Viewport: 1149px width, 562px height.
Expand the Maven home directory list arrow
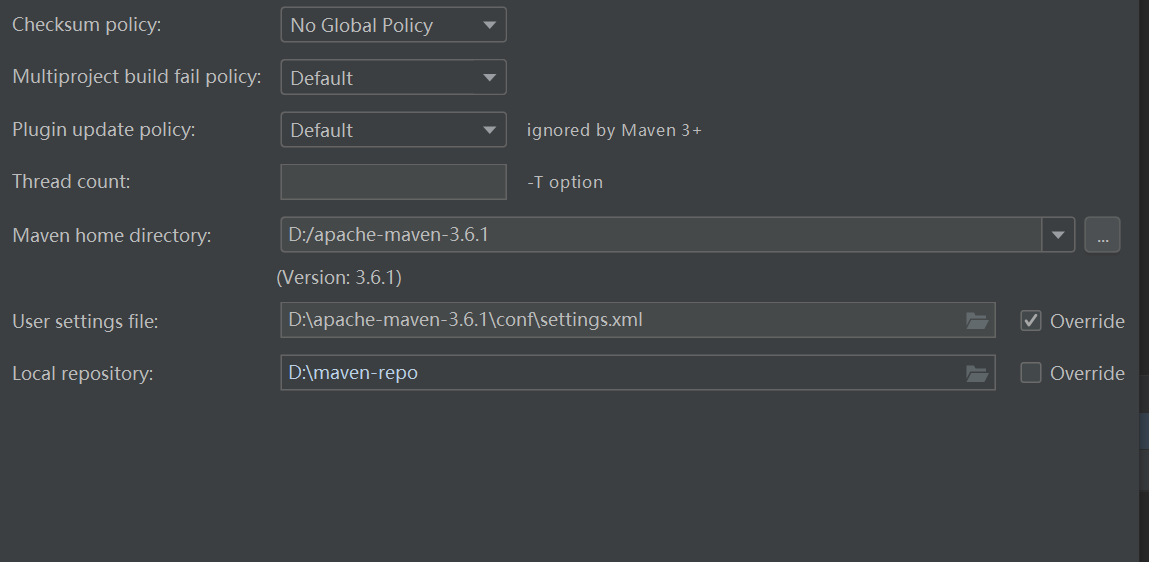1058,236
